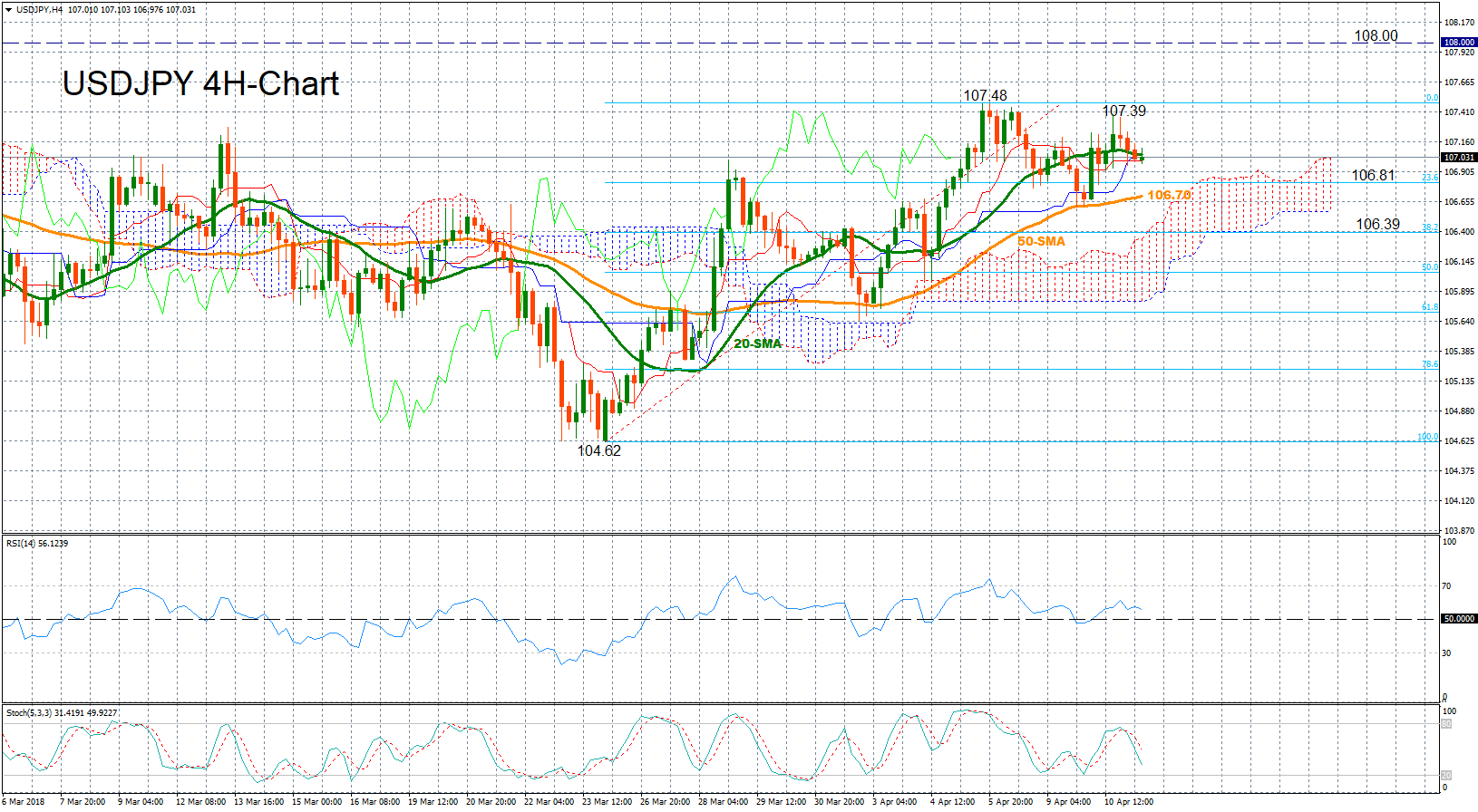1478x812 pixels.
Task: Click the 28 Mar 04:00 time label
Action: (x=723, y=802)
